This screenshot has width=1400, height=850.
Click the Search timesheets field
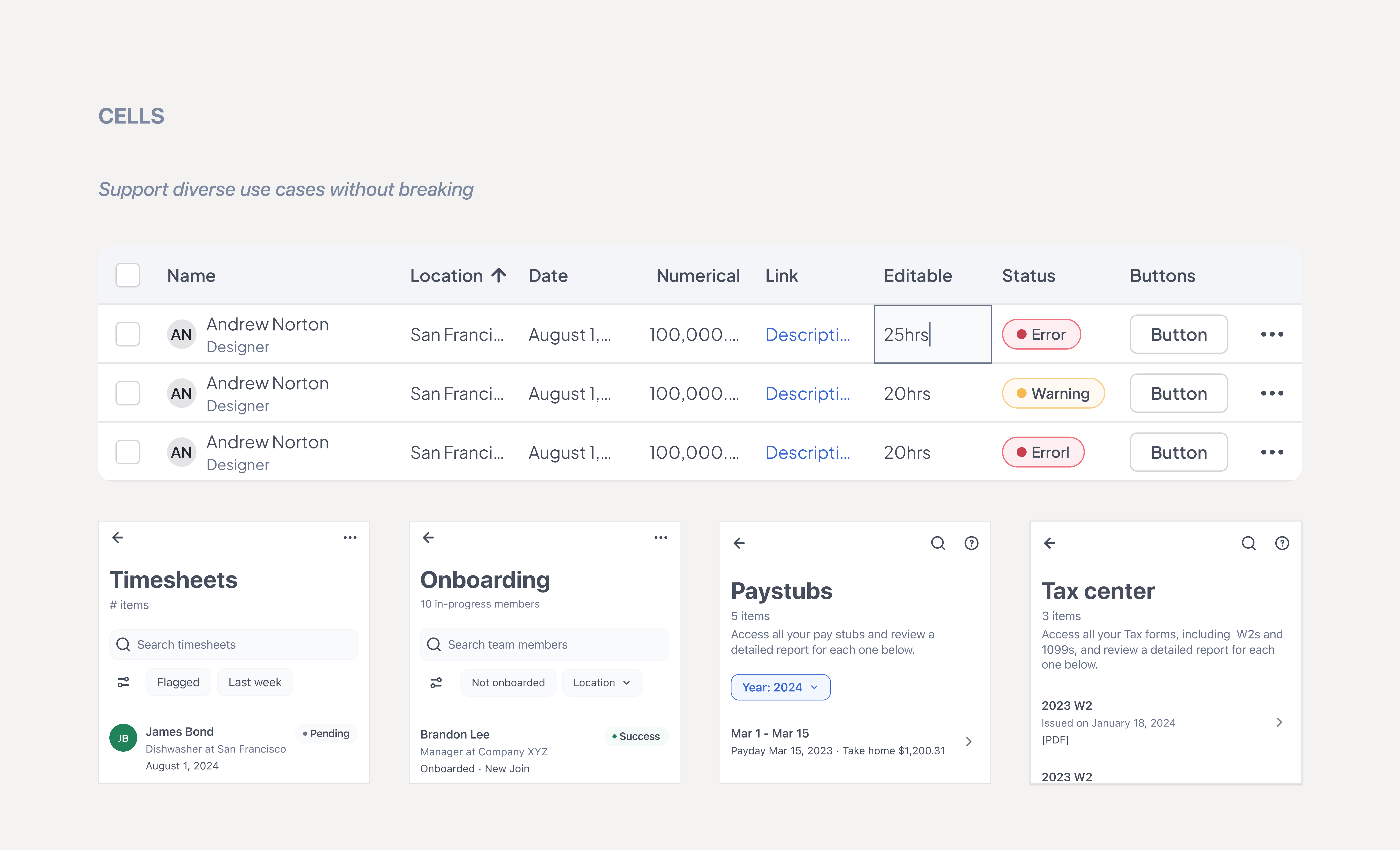(234, 644)
